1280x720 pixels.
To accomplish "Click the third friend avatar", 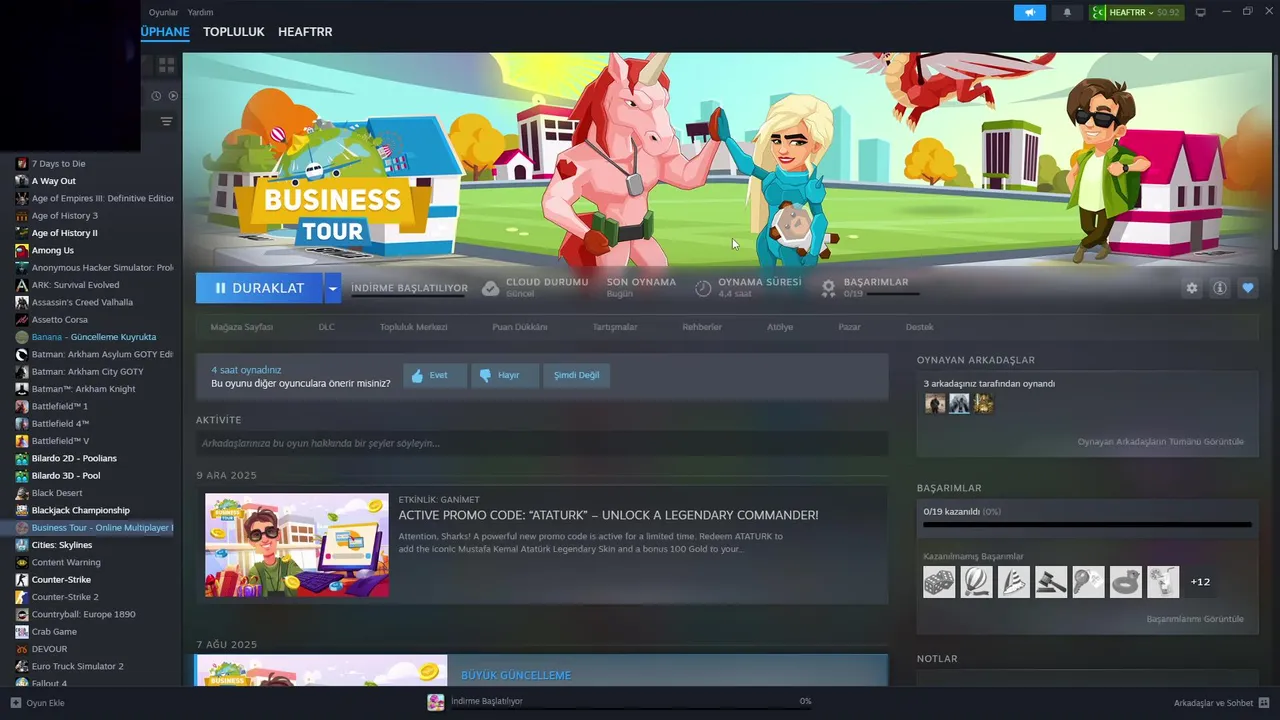I will 983,403.
